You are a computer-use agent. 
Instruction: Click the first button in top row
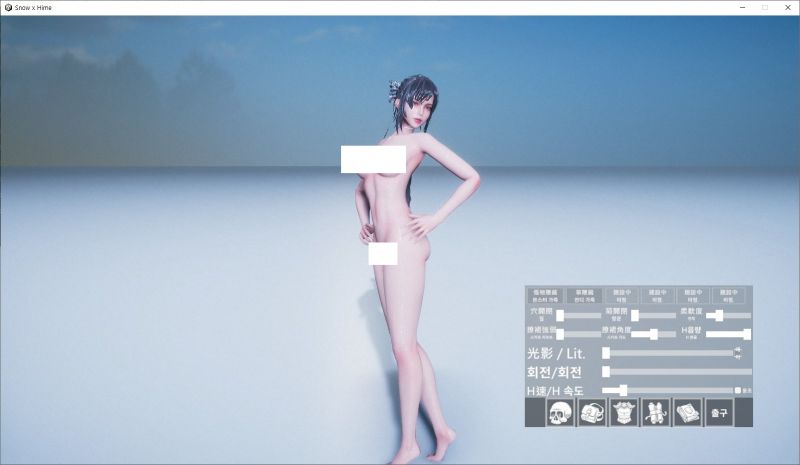[x=544, y=296]
